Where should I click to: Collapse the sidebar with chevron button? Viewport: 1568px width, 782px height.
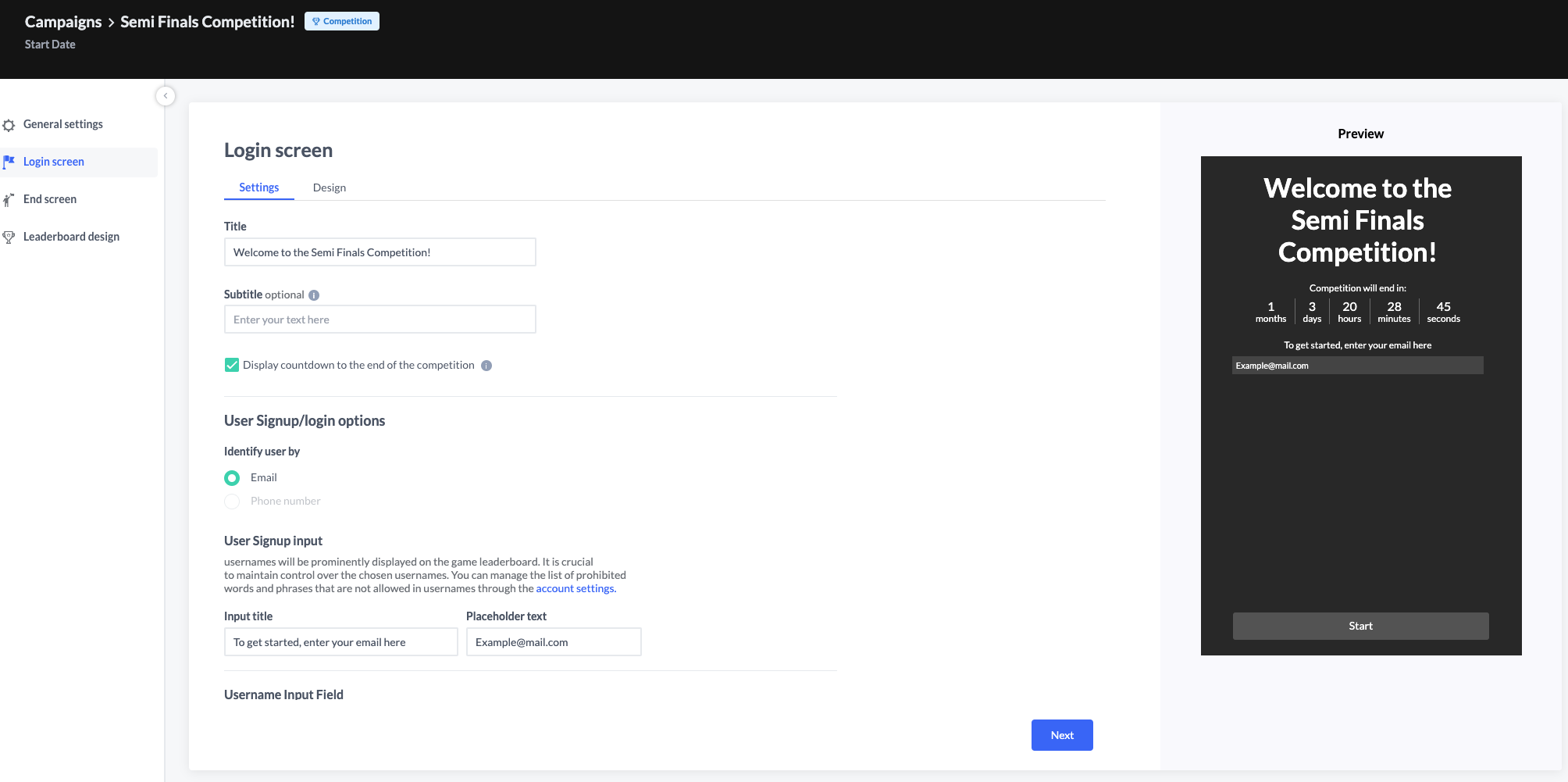[166, 96]
